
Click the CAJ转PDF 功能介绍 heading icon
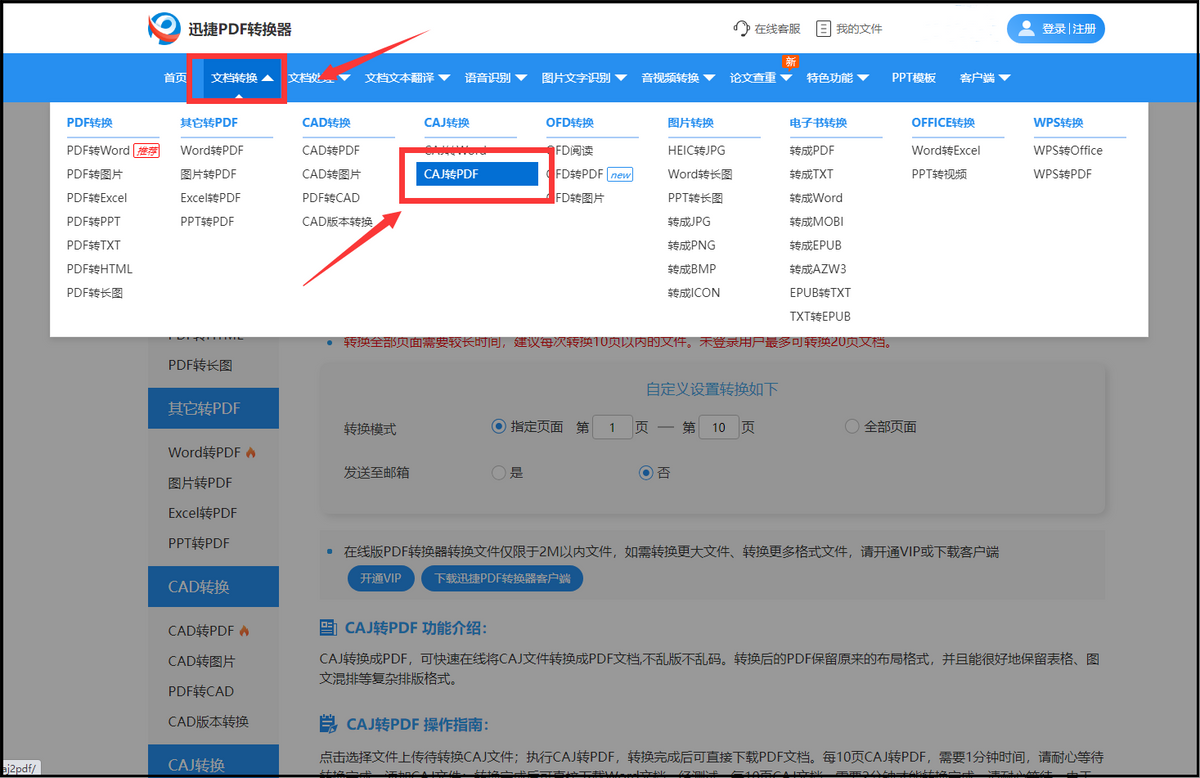[x=328, y=628]
